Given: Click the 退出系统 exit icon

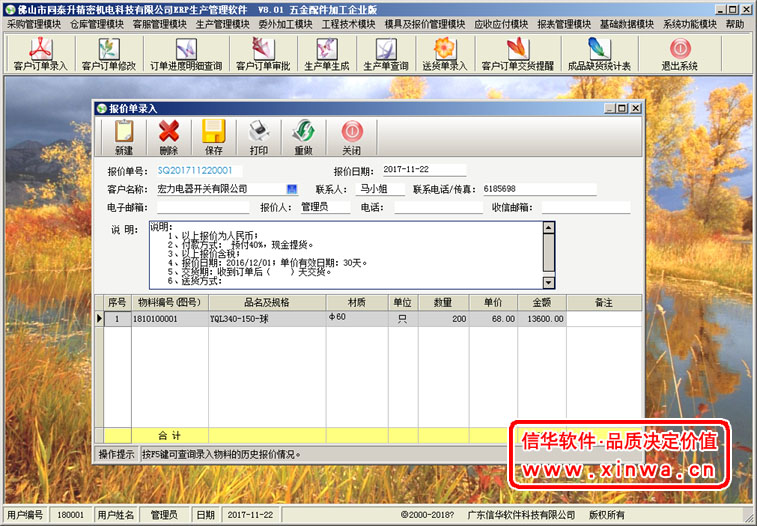Looking at the screenshot, I should [x=679, y=52].
